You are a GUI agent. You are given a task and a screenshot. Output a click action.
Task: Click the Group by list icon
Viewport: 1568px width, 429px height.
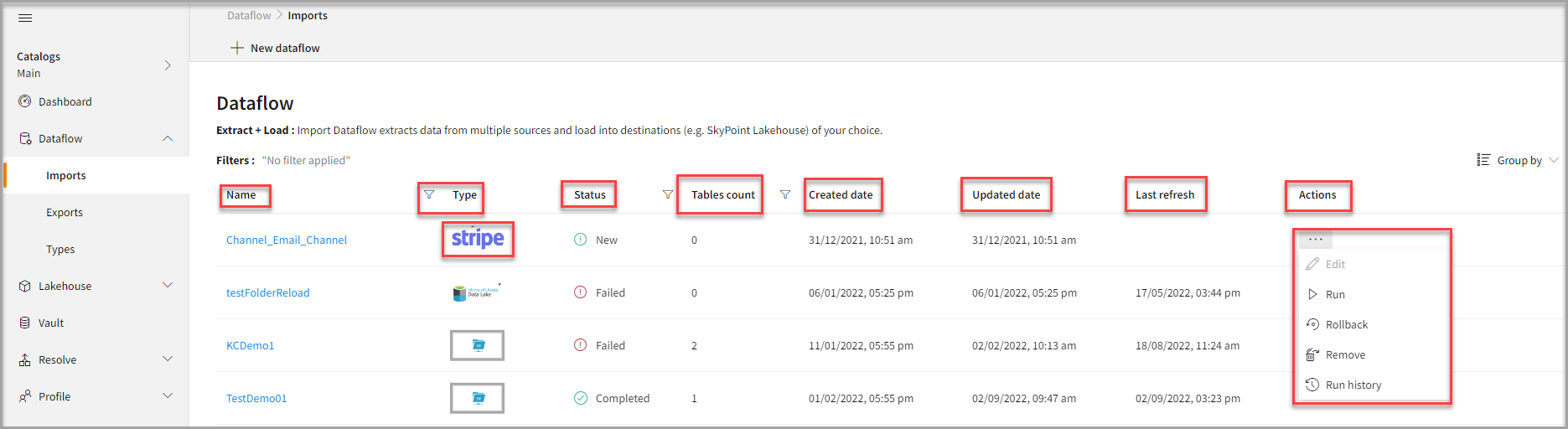[x=1483, y=160]
